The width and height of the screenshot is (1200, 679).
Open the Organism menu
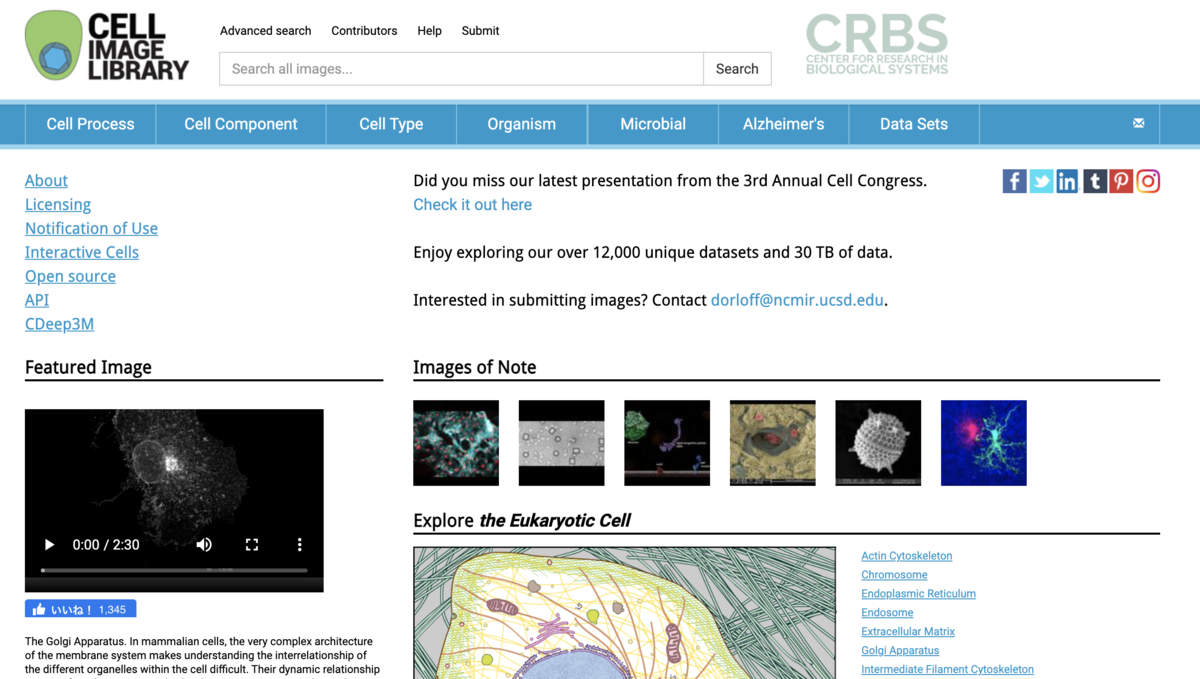pyautogui.click(x=522, y=124)
